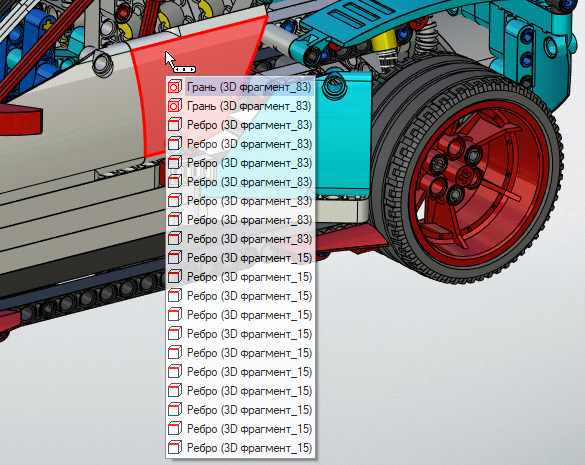585x465 pixels.
Task: Select the first Ребро (3D фрагмент_15) entry
Action: click(240, 258)
